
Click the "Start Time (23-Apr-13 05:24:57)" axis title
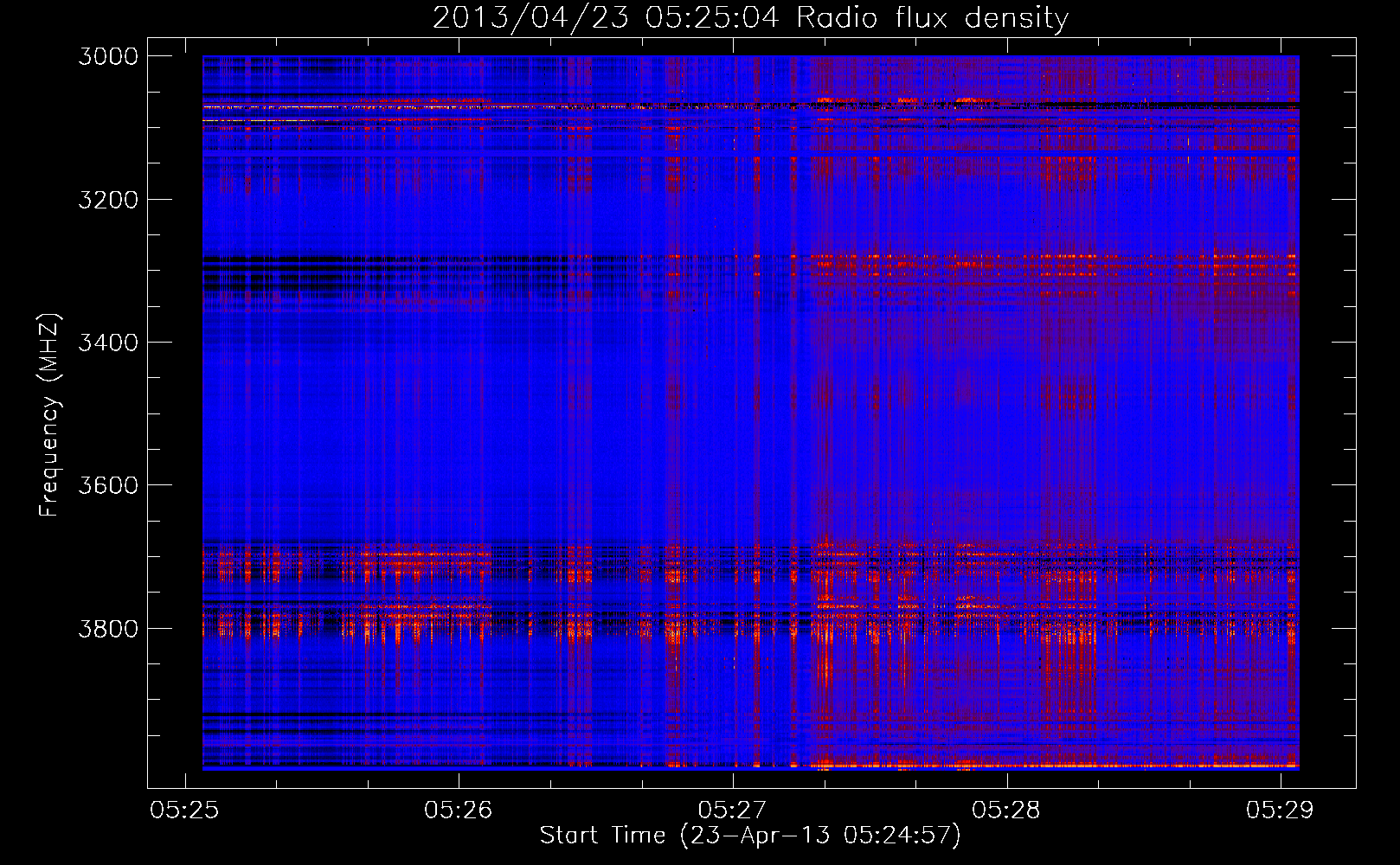(x=750, y=836)
